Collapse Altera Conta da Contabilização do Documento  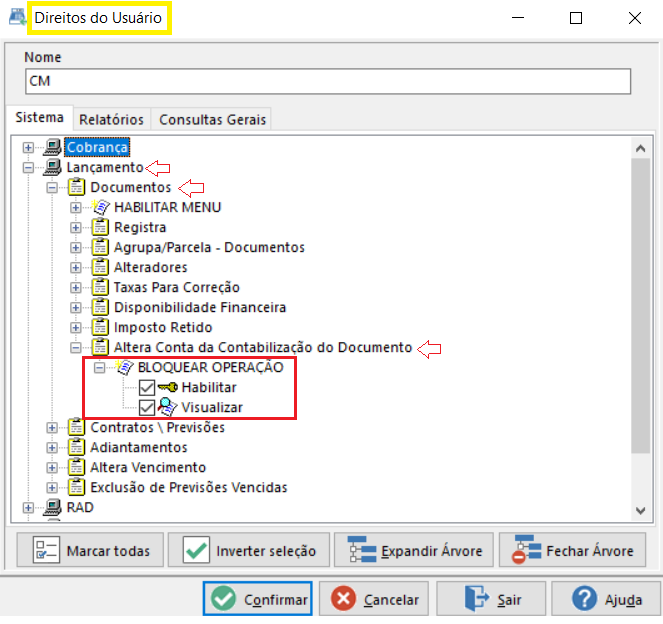76,348
